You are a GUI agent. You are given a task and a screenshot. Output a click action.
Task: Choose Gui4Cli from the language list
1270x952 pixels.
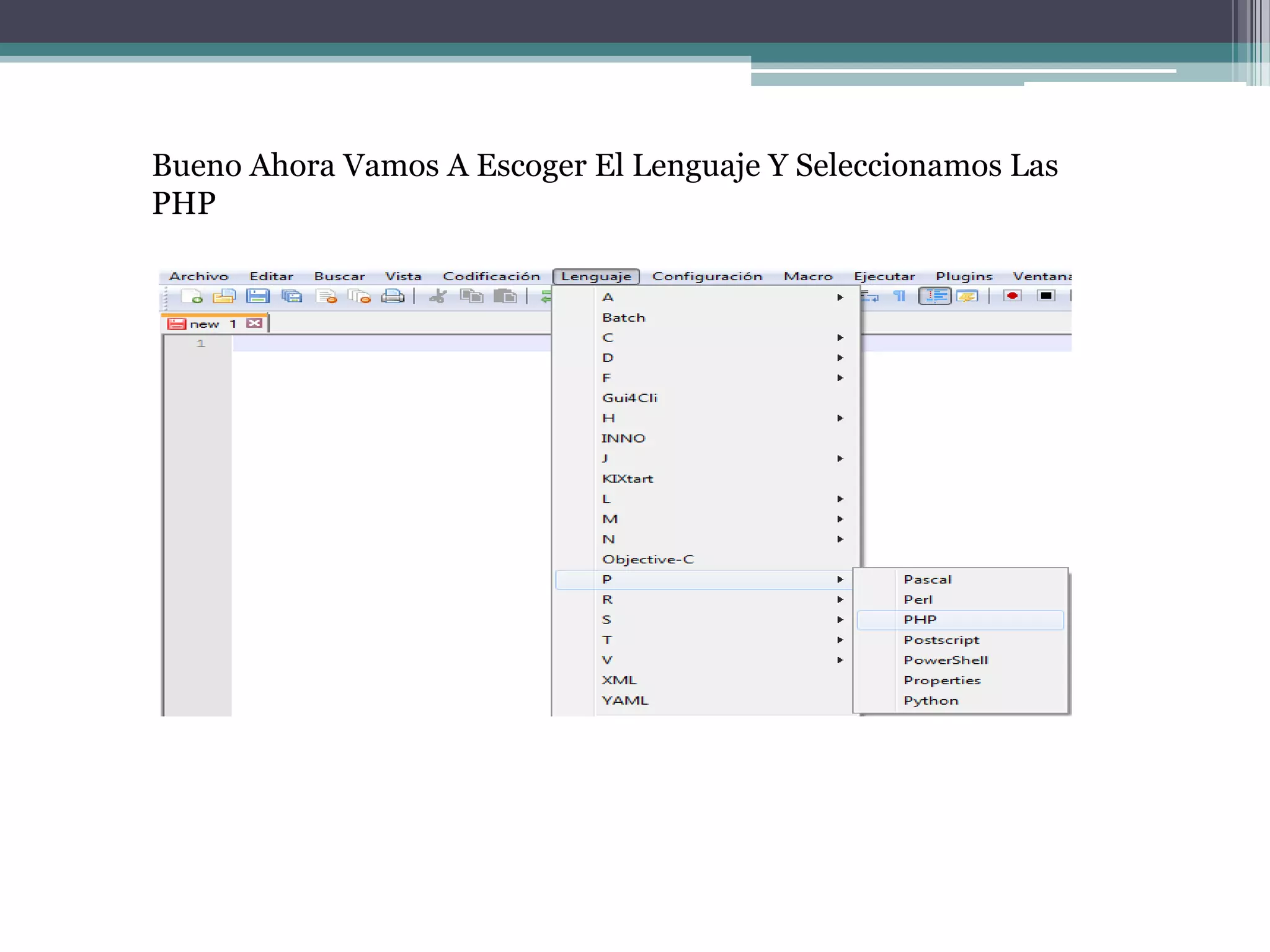pyautogui.click(x=705, y=398)
